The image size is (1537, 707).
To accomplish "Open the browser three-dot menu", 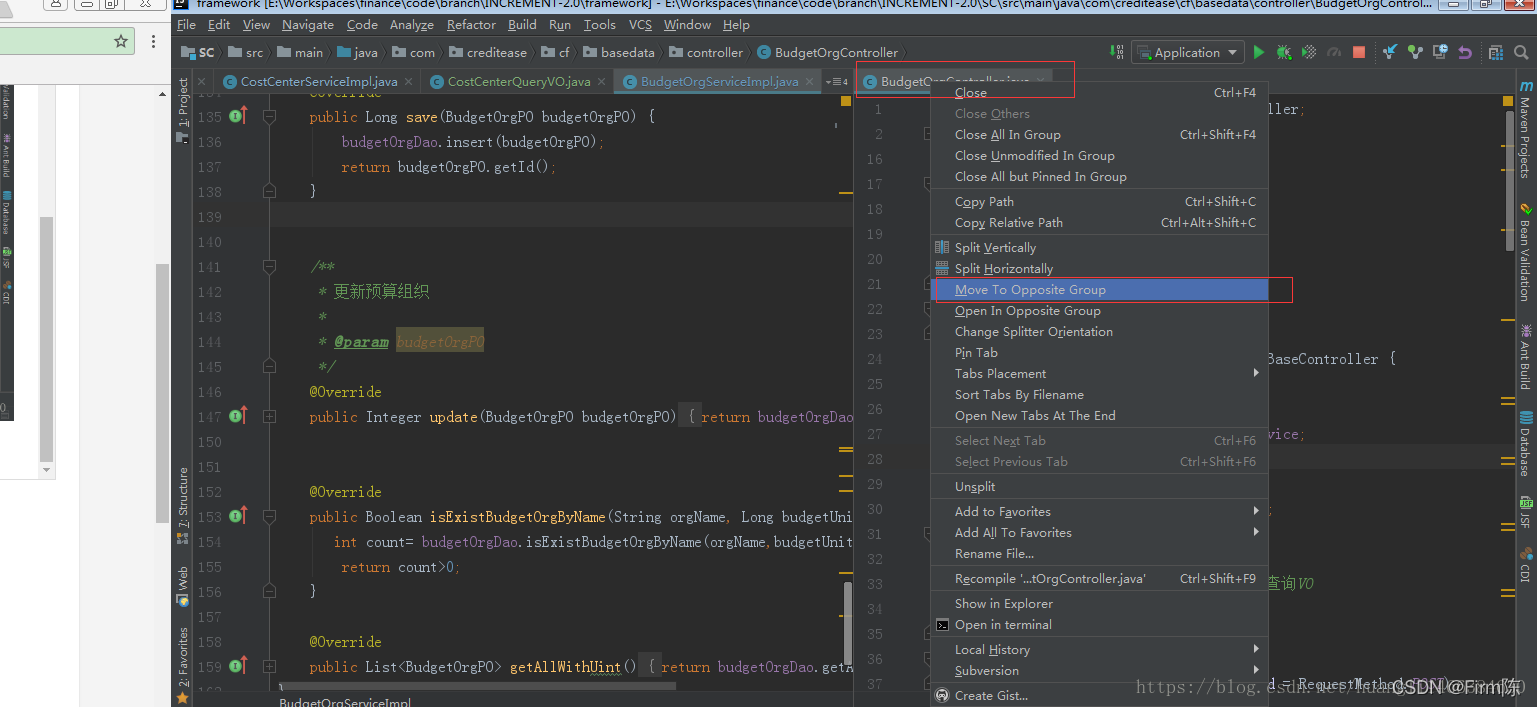I will click(153, 41).
